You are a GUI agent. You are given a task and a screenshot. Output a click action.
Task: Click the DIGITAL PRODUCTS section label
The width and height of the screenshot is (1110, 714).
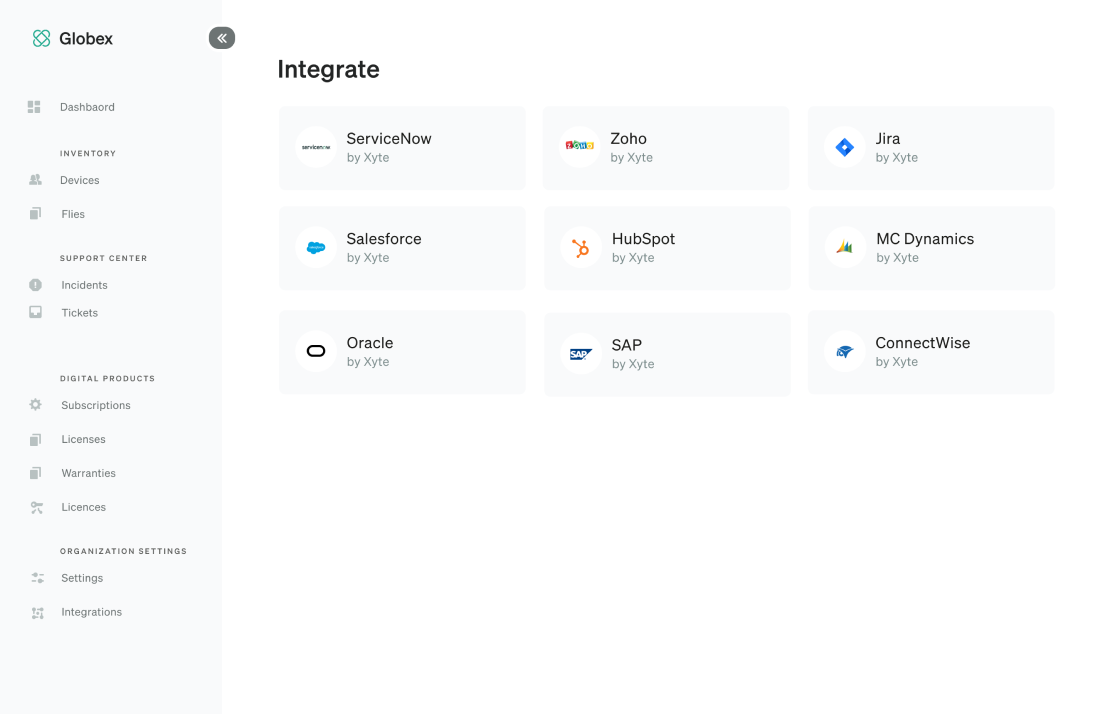point(107,379)
